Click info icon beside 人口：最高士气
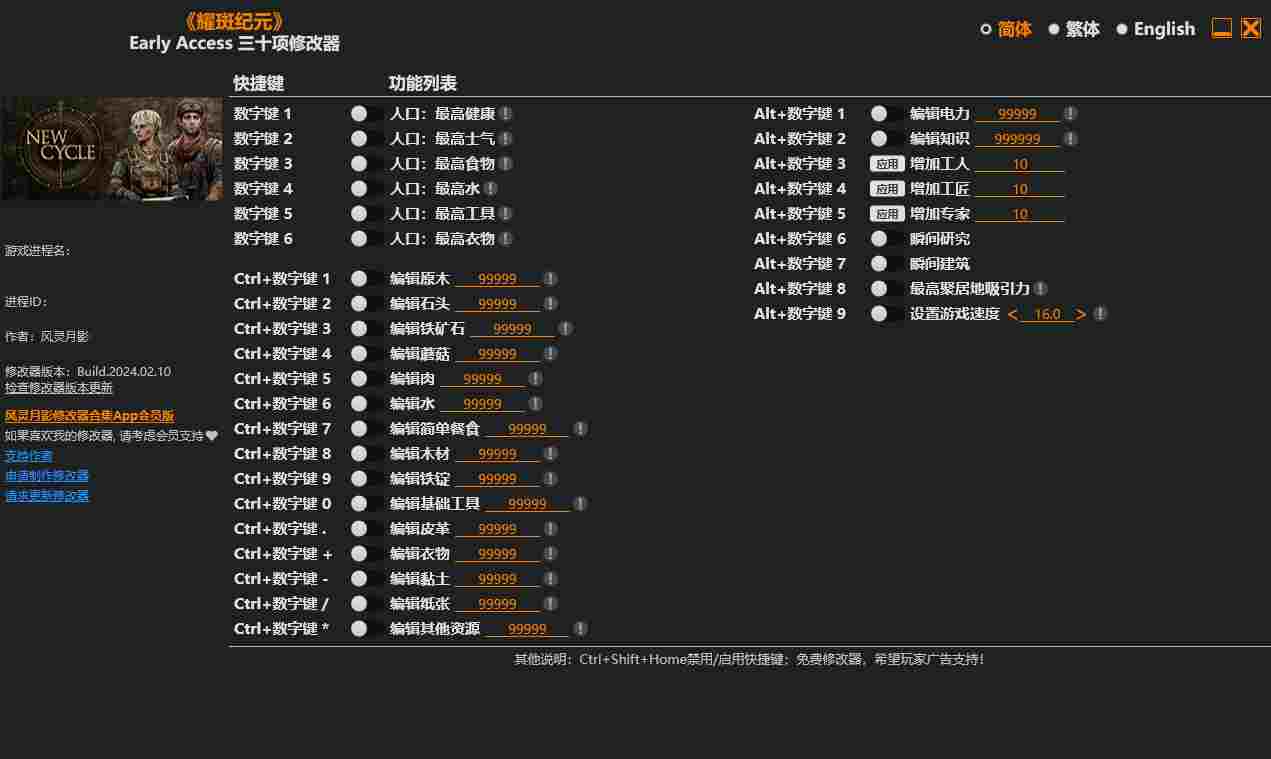 (x=506, y=139)
